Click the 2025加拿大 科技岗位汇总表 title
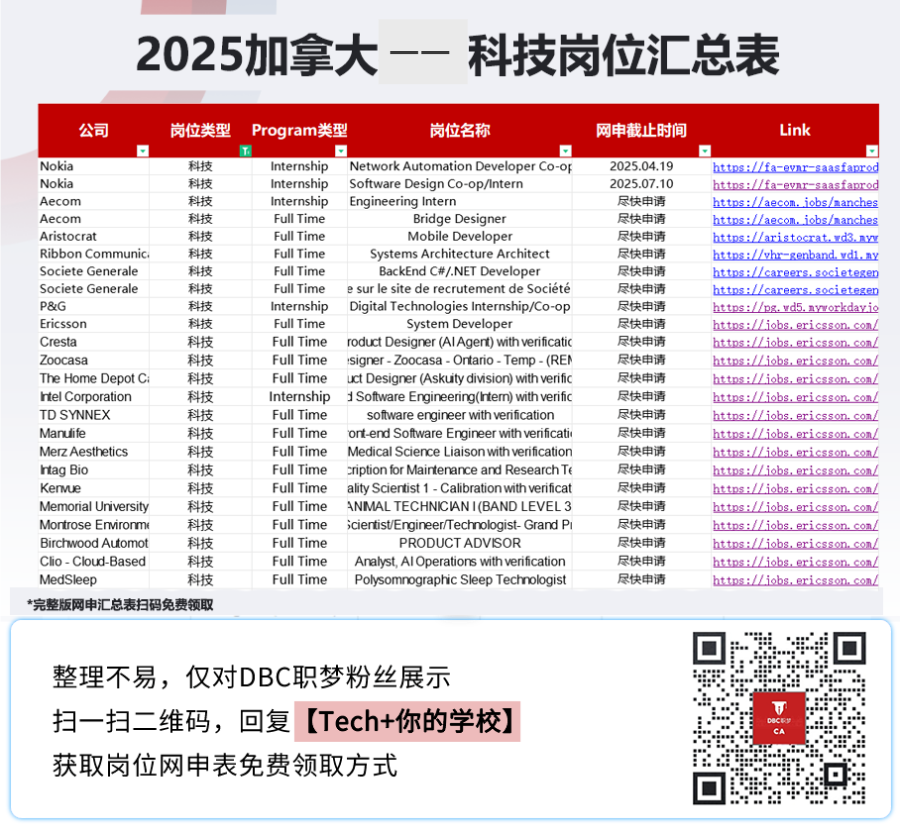 tap(457, 56)
